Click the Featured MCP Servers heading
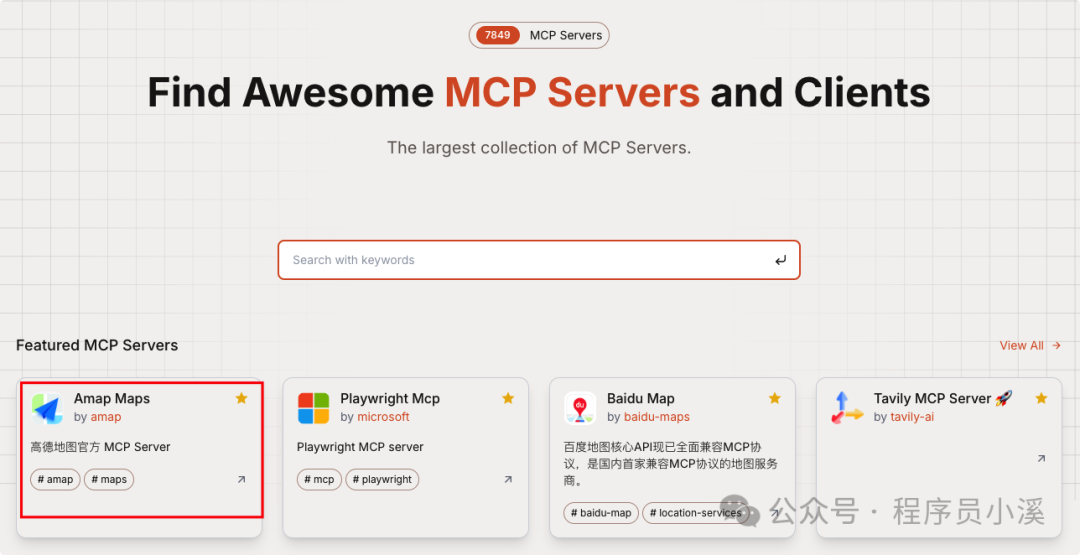1080x555 pixels. [97, 345]
